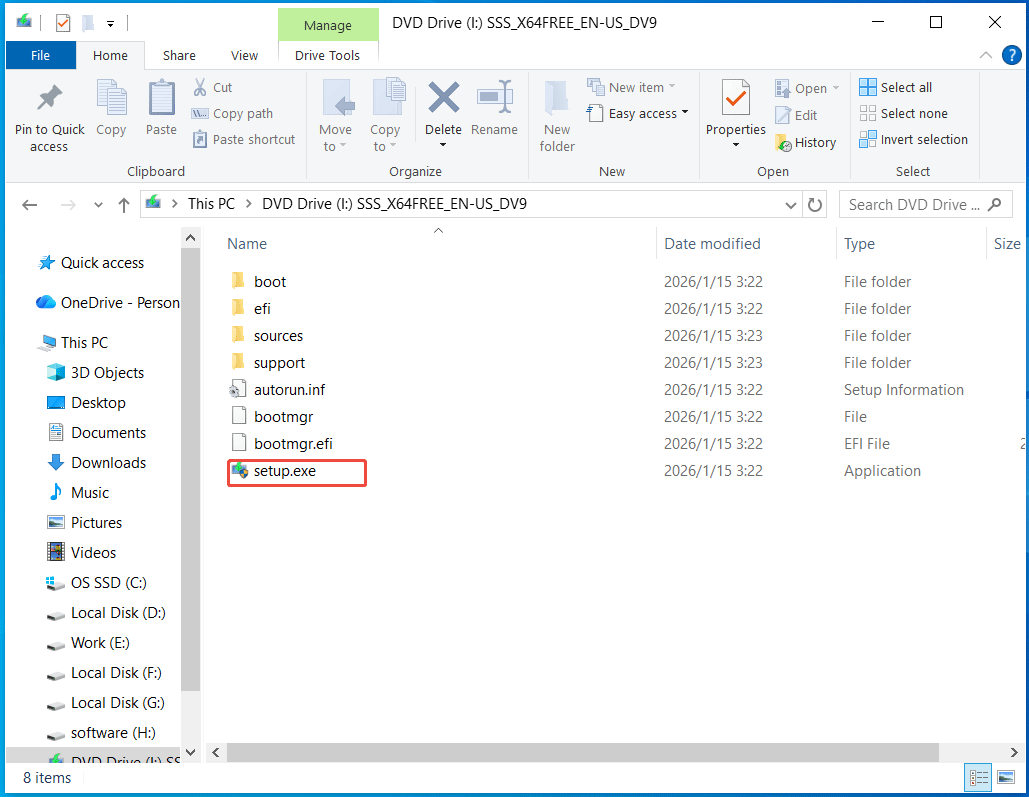The width and height of the screenshot is (1029, 797).
Task: Click the Copy ribbon icon
Action: point(111,98)
